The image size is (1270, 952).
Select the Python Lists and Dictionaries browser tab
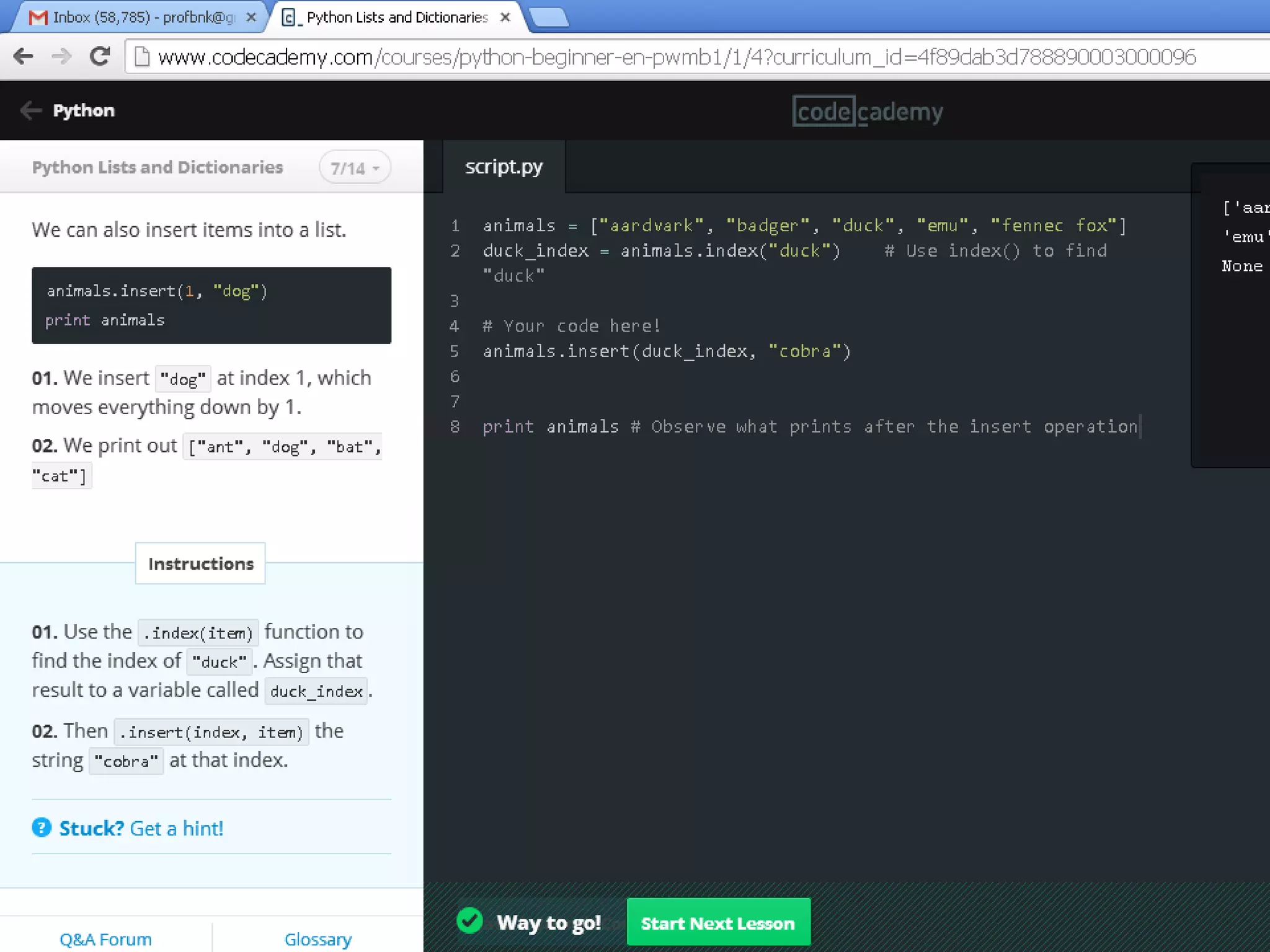click(397, 17)
